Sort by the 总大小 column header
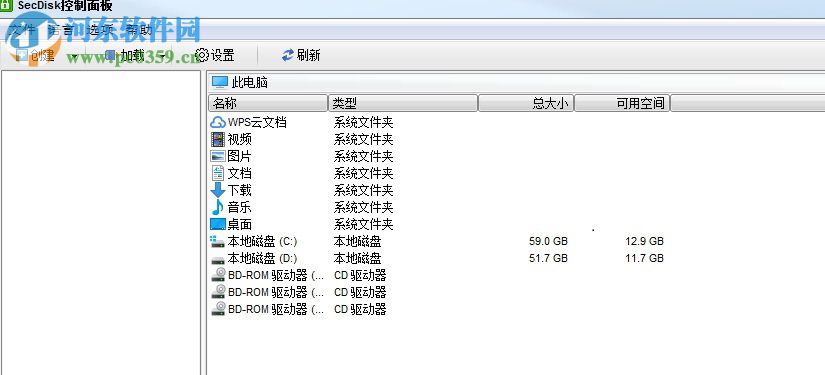Image resolution: width=825 pixels, height=375 pixels. coord(526,103)
